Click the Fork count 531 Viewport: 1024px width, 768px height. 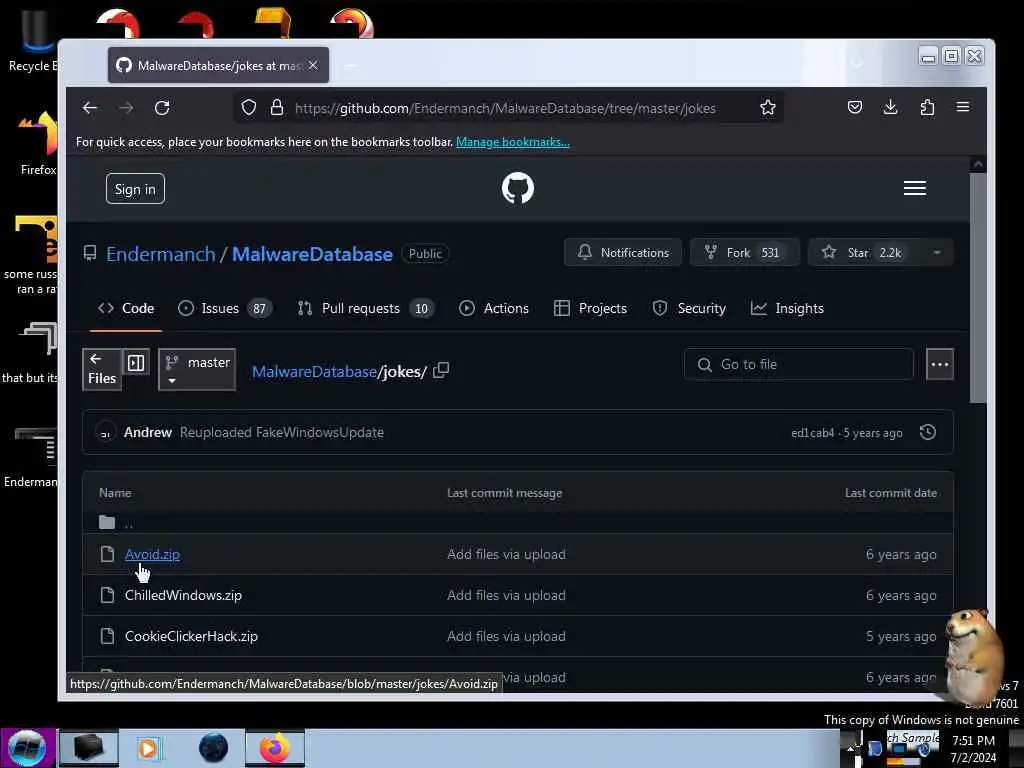[x=770, y=253]
